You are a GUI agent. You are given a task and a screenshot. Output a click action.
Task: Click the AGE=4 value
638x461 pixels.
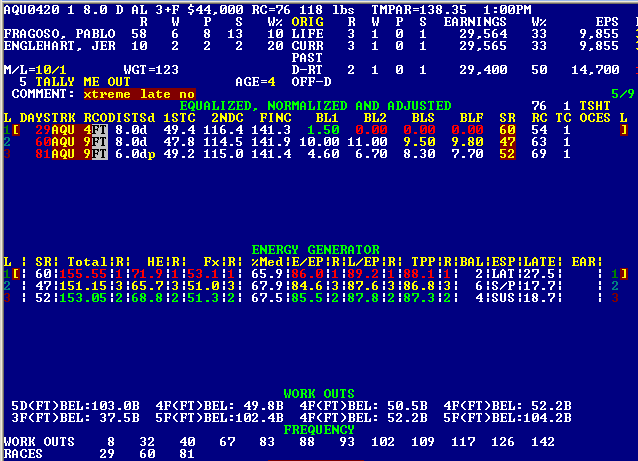[x=255, y=82]
